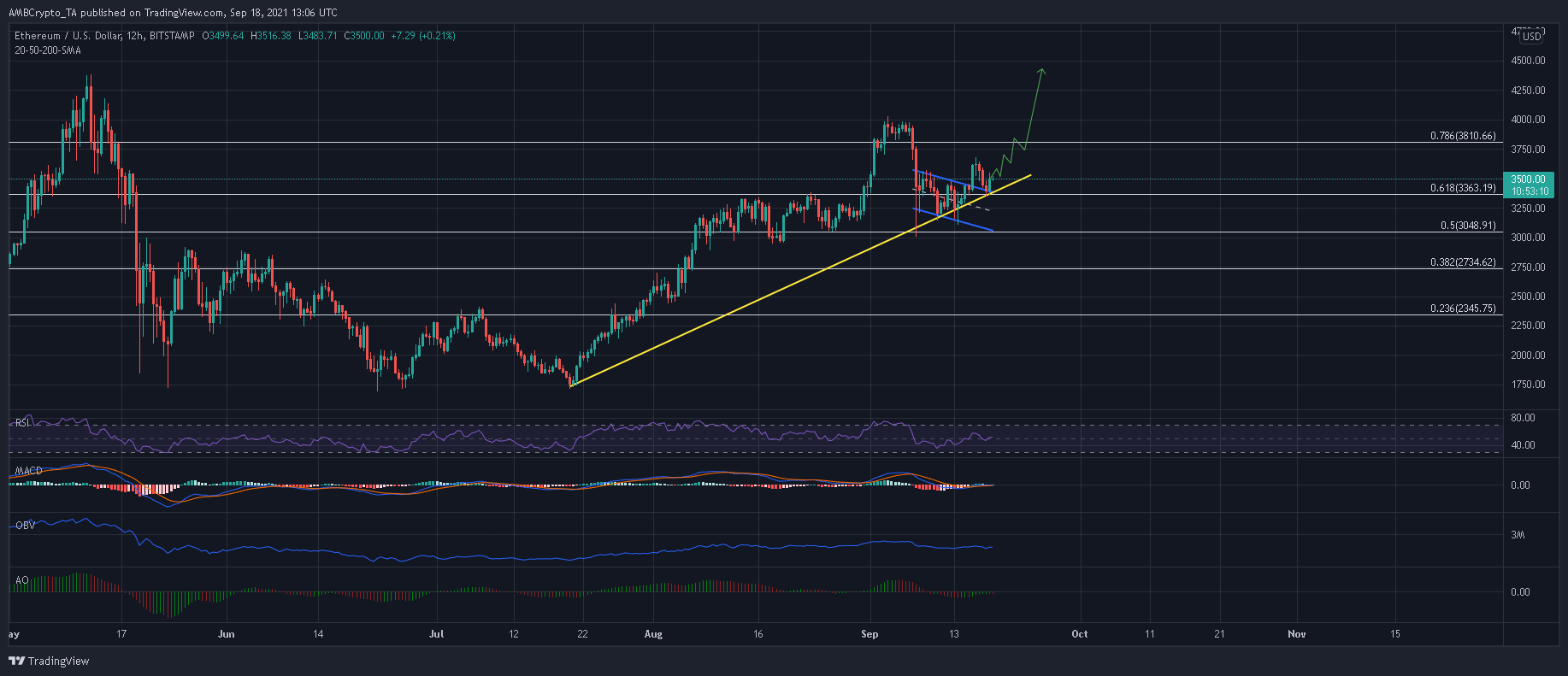Click the 3750.00 price axis label
The height and width of the screenshot is (676, 1568).
tap(1528, 150)
